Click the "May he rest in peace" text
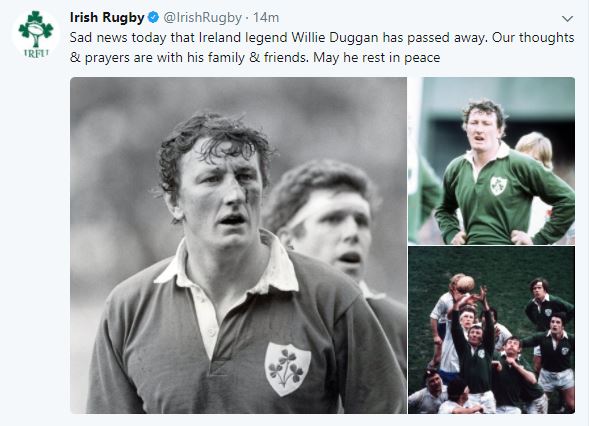The image size is (589, 426). tap(376, 57)
